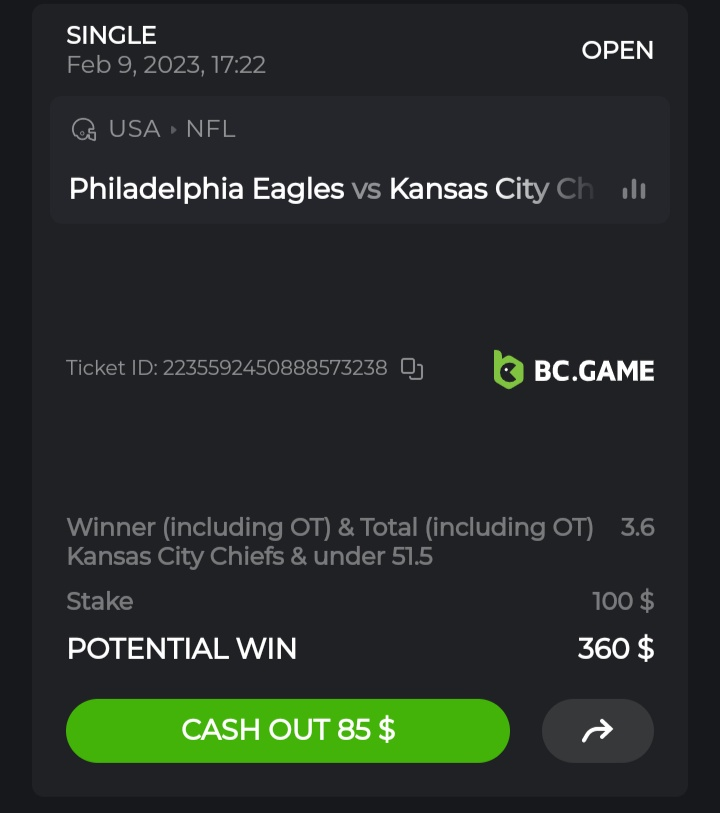This screenshot has height=813, width=720.
Task: Click the Winner & Total market description
Action: [330, 527]
